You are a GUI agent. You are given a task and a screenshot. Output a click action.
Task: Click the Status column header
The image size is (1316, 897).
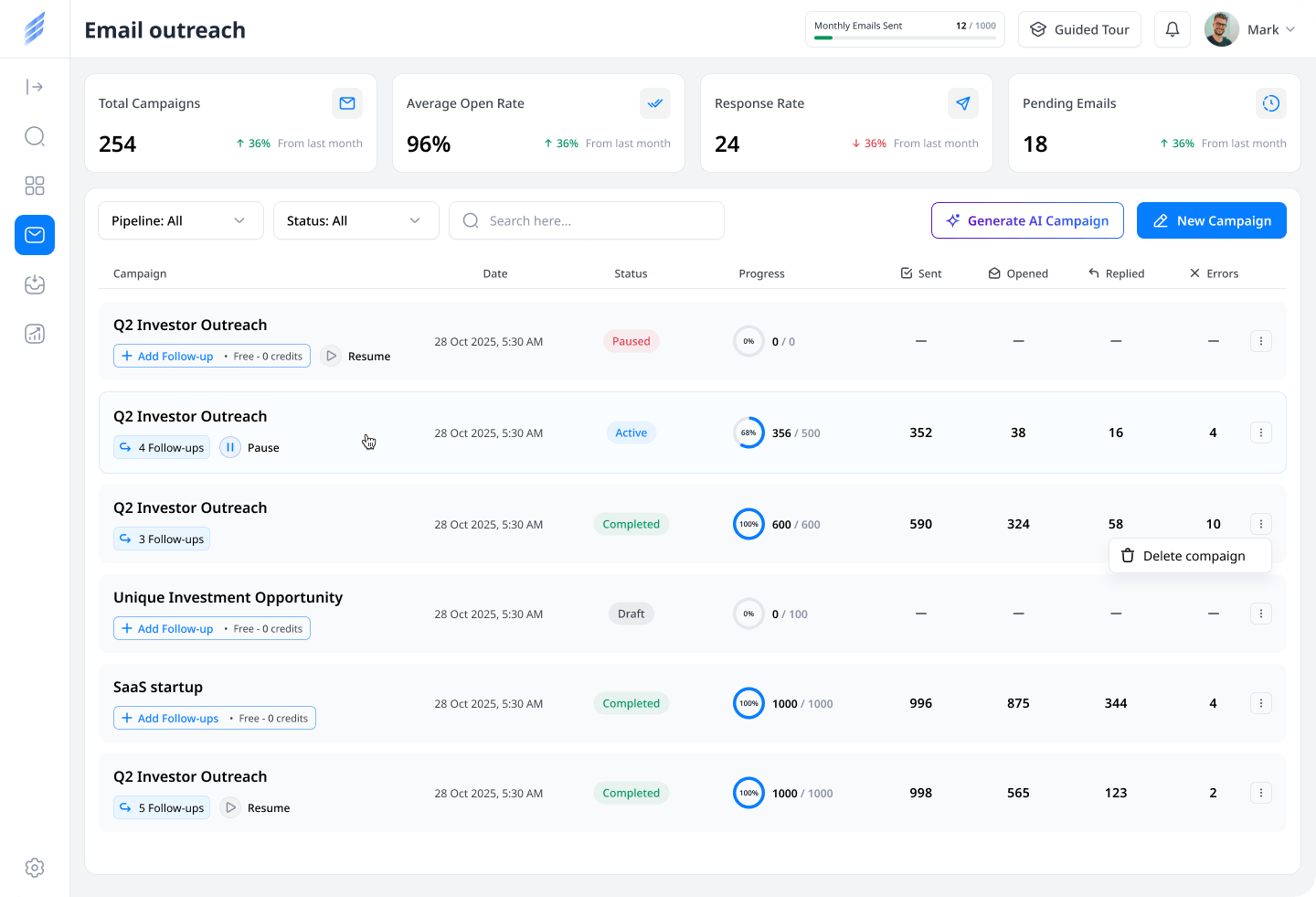click(631, 273)
